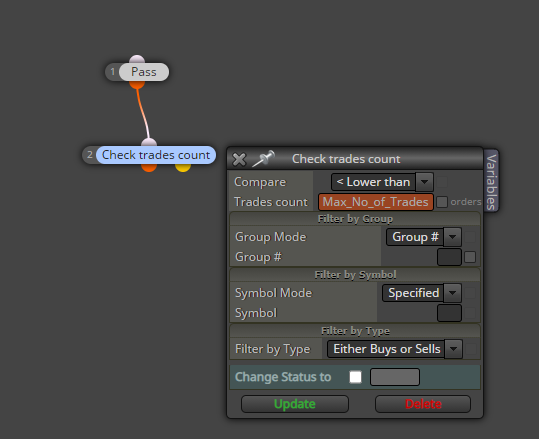Click the wire linking Pass to Check trades count
The width and height of the screenshot is (539, 439).
pos(144,113)
